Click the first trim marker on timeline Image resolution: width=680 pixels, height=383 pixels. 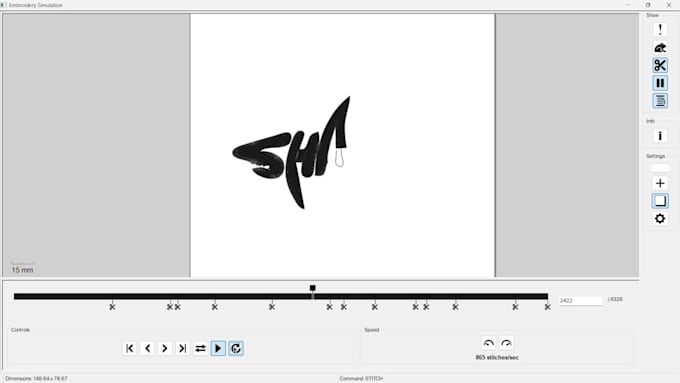click(x=112, y=307)
